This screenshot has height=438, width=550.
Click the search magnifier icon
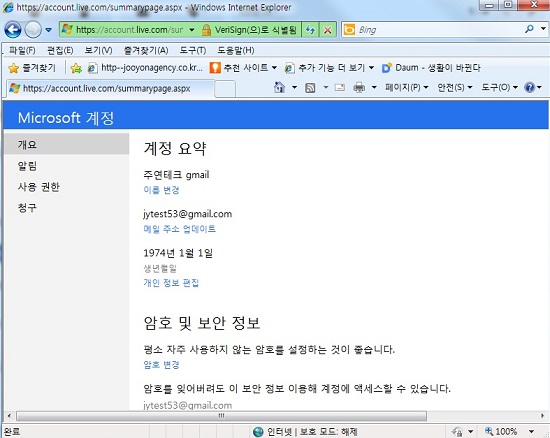click(x=529, y=29)
